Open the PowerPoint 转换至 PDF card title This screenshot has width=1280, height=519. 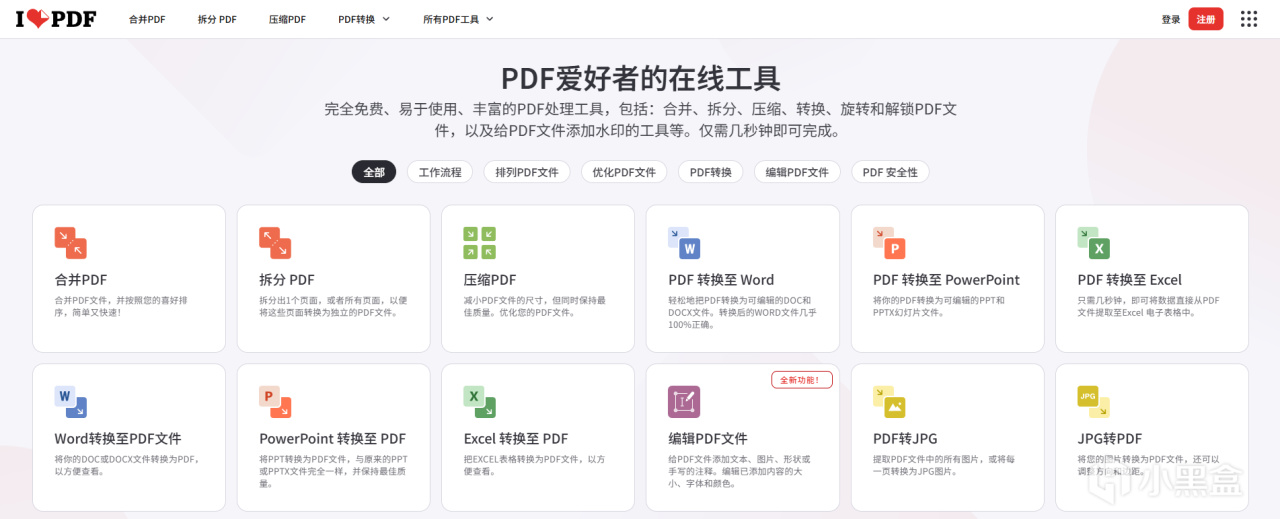point(332,439)
